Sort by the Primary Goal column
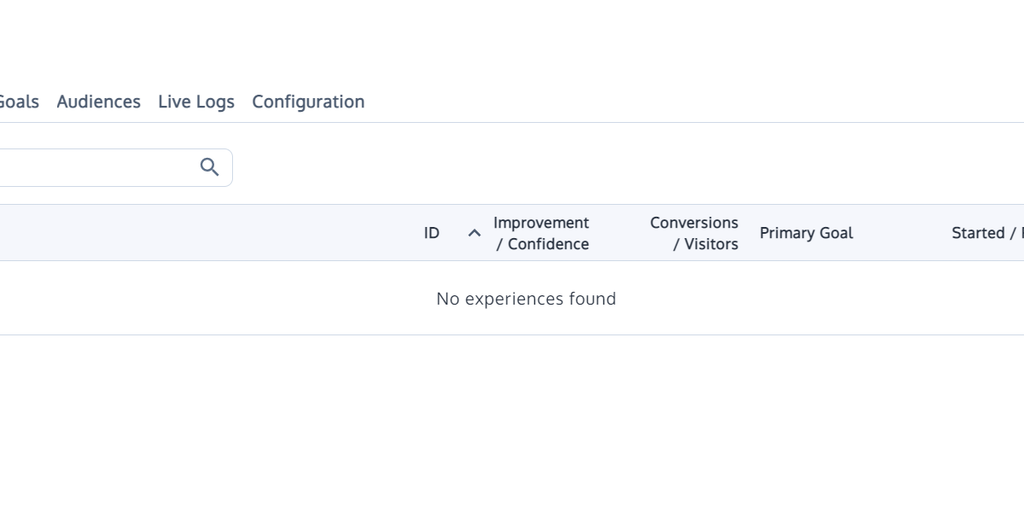This screenshot has height=512, width=1024. (806, 233)
